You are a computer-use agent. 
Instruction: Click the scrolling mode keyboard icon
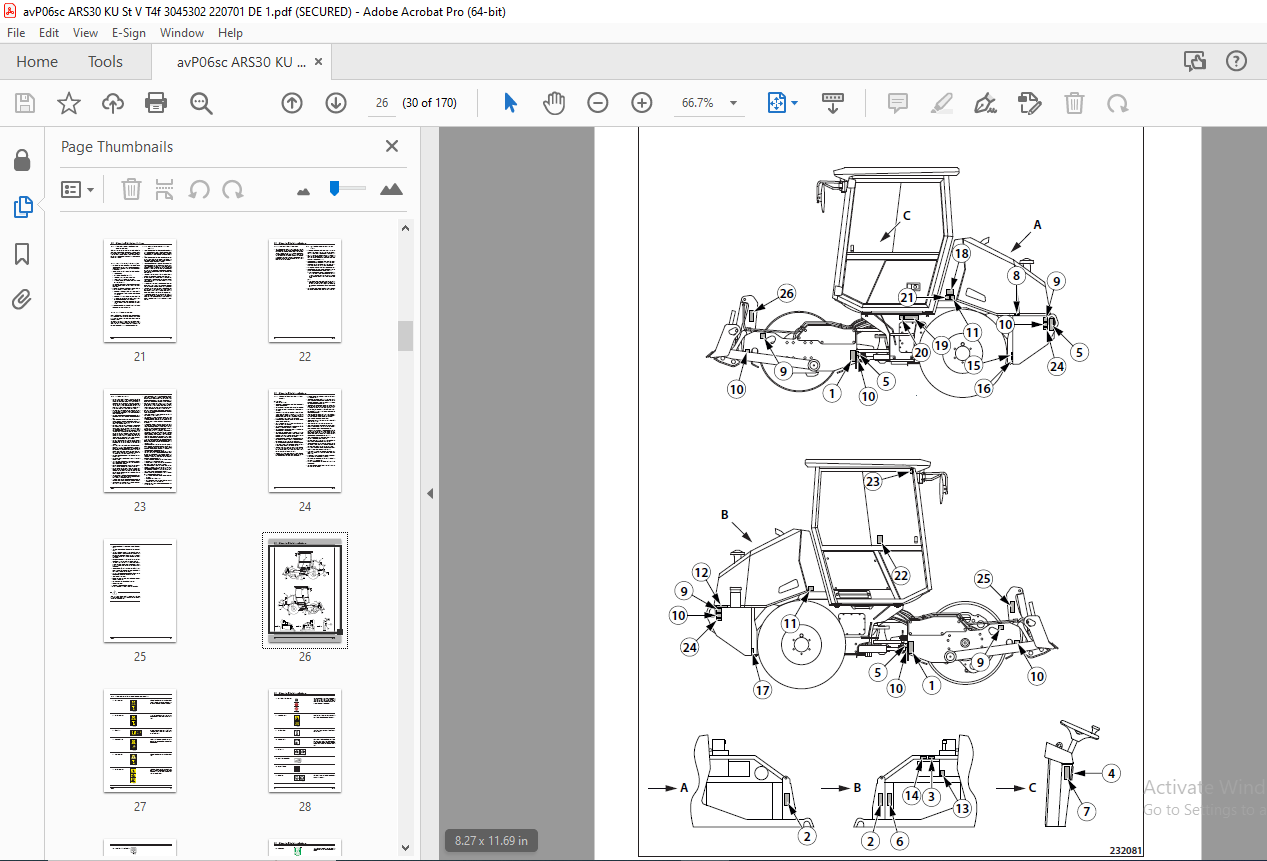pos(833,103)
